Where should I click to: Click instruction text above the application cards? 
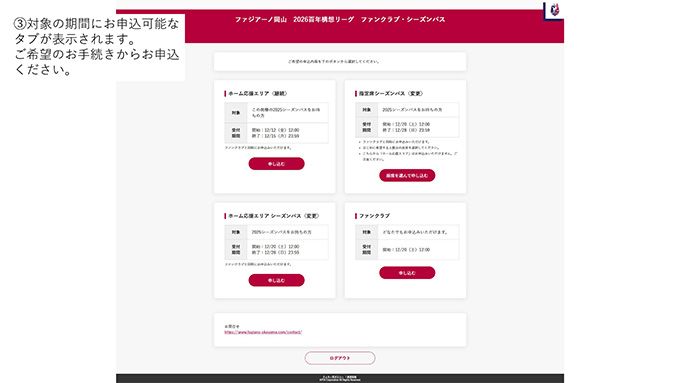[x=333, y=62]
